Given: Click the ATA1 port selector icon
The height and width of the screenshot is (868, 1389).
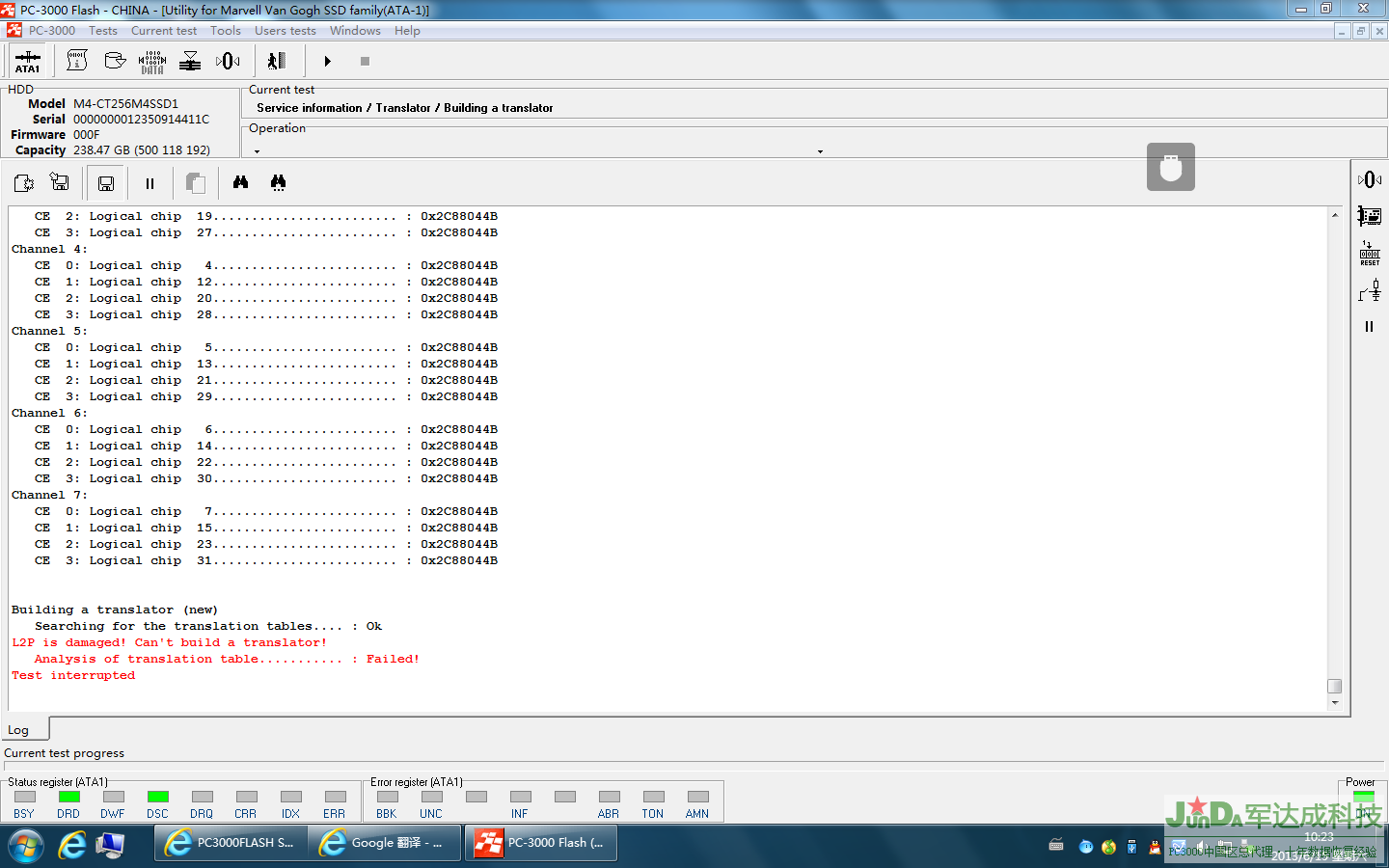Looking at the screenshot, I should click(x=28, y=62).
